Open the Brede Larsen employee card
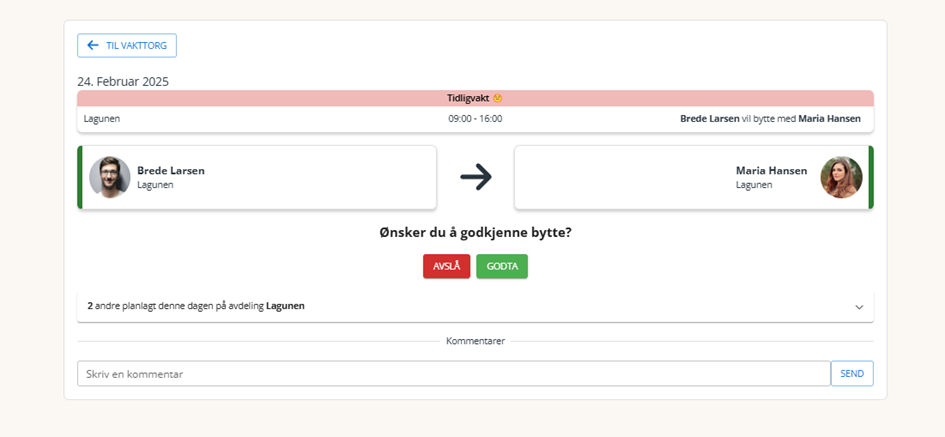The height and width of the screenshot is (437, 945). coord(257,177)
